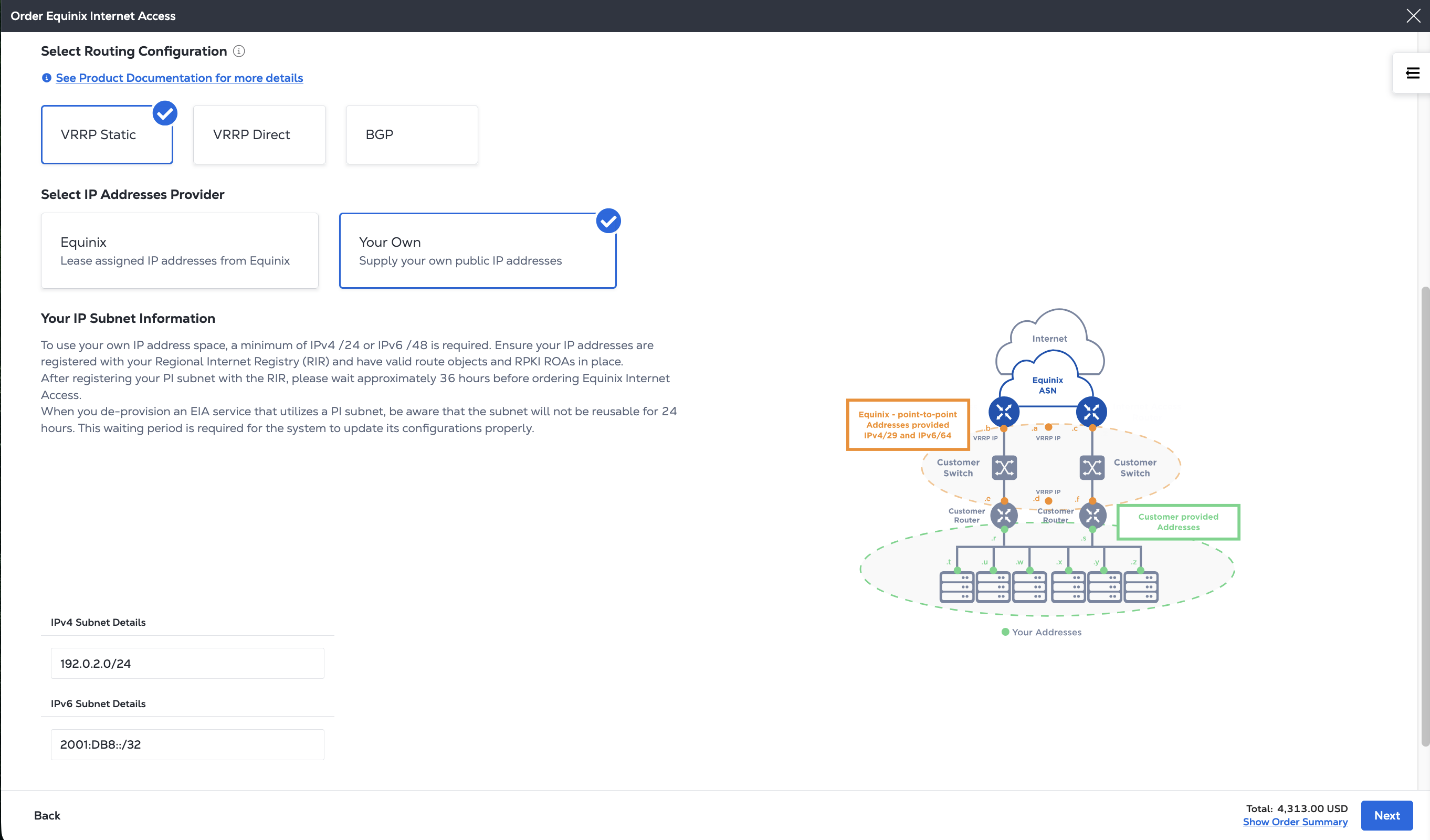Click the info icon beside Select Routing Configuration

239,51
